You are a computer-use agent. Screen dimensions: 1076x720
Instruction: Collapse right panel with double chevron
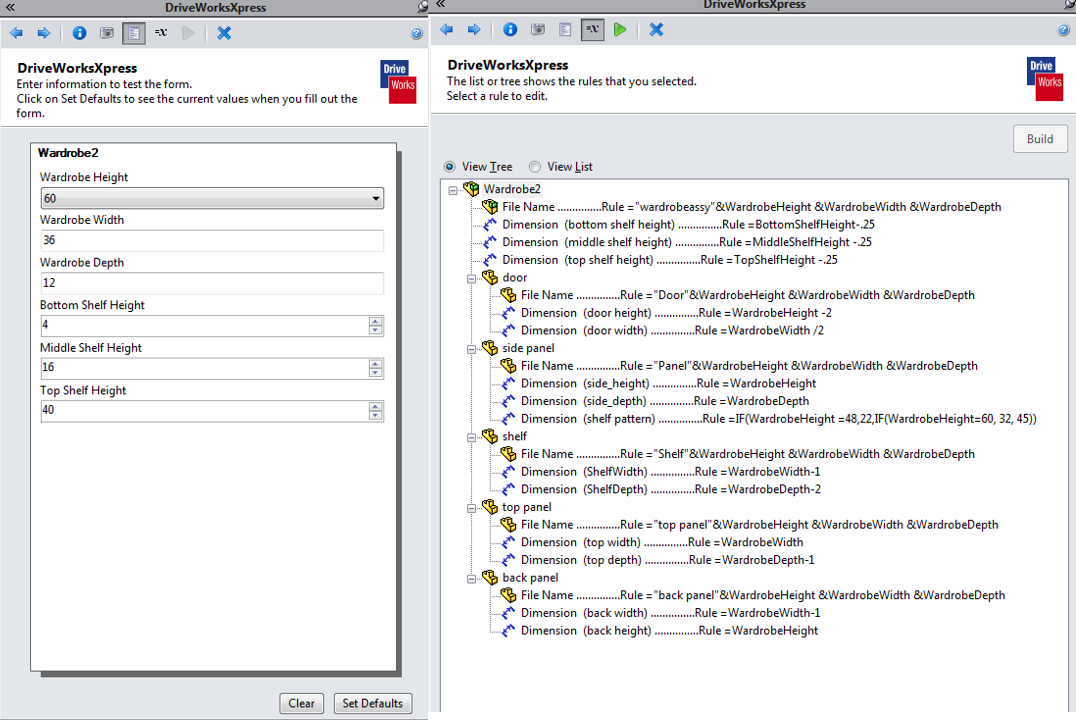[x=441, y=4]
